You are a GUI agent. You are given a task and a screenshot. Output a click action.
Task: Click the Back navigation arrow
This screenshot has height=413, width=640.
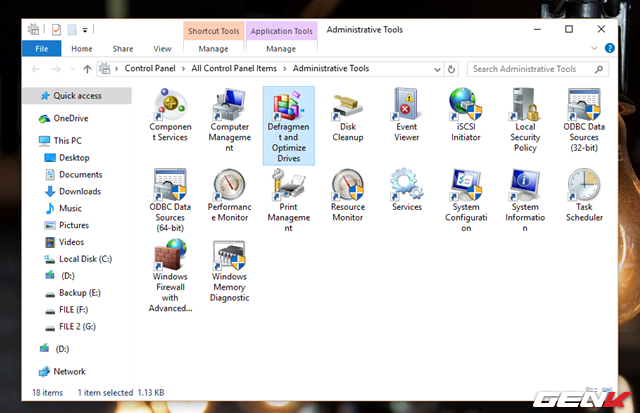click(x=36, y=69)
